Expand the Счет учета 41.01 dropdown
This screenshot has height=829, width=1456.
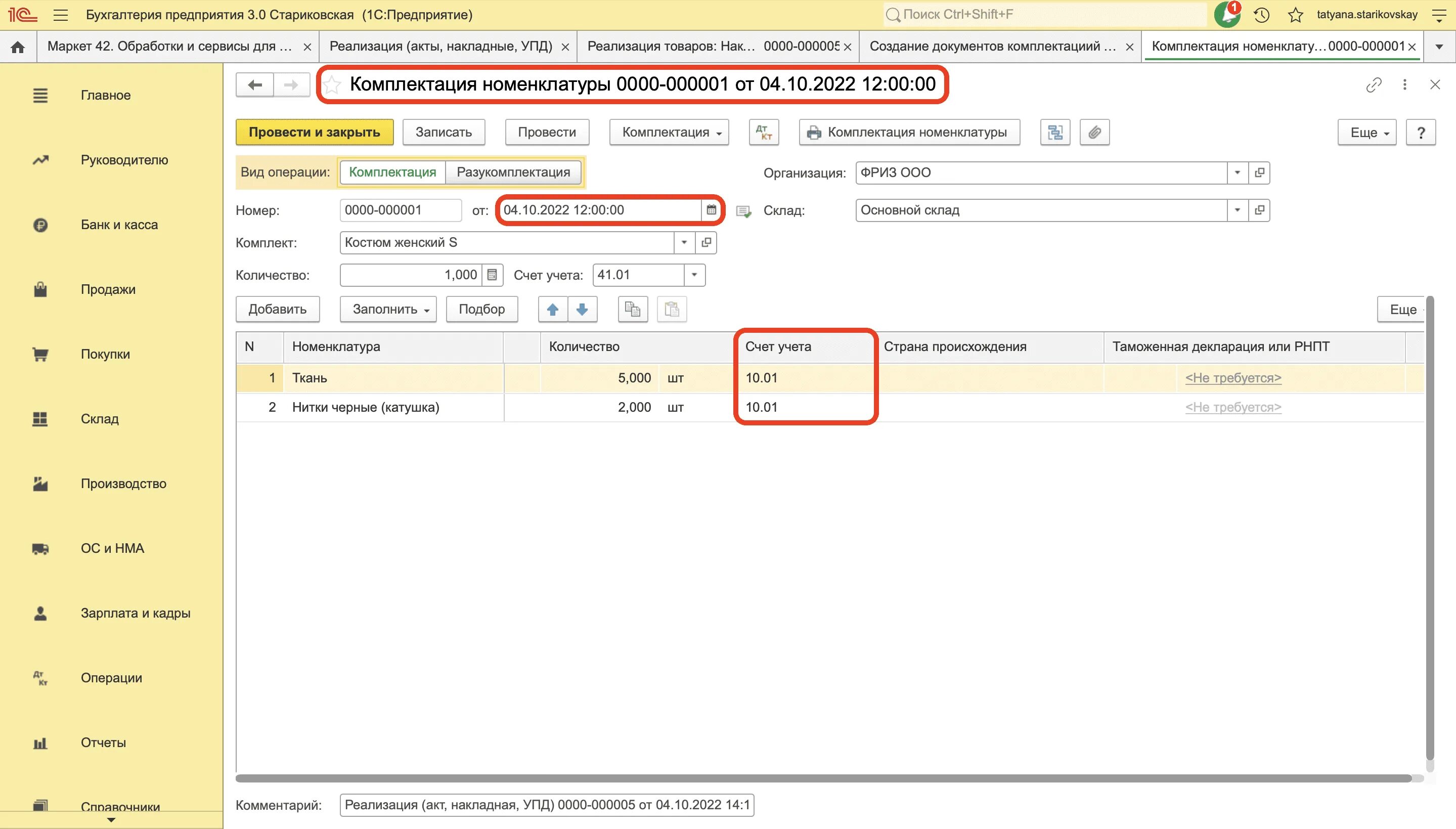tap(694, 275)
